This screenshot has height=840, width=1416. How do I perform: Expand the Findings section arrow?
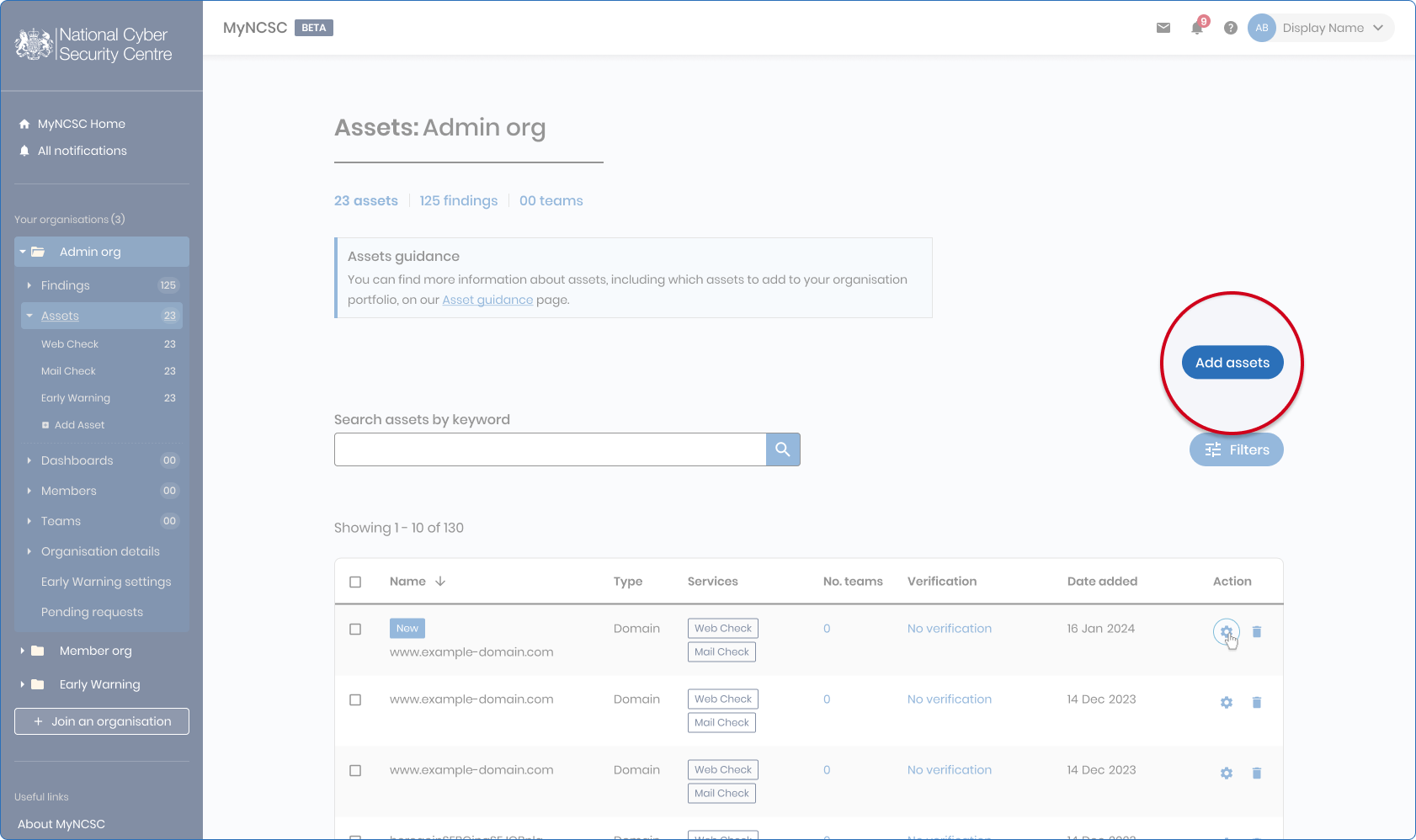(x=29, y=285)
